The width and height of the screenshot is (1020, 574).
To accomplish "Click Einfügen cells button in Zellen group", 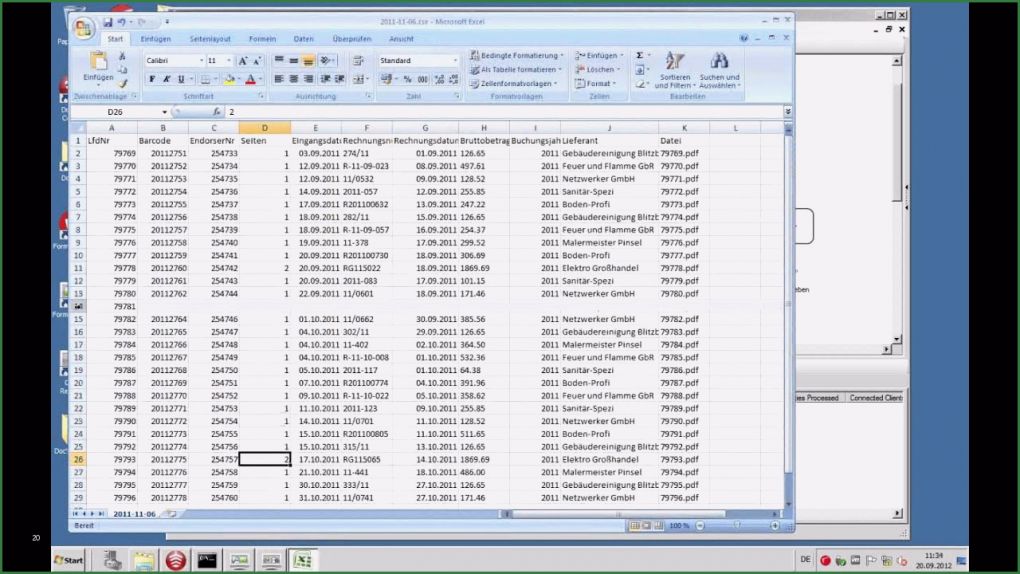I will tap(600, 56).
